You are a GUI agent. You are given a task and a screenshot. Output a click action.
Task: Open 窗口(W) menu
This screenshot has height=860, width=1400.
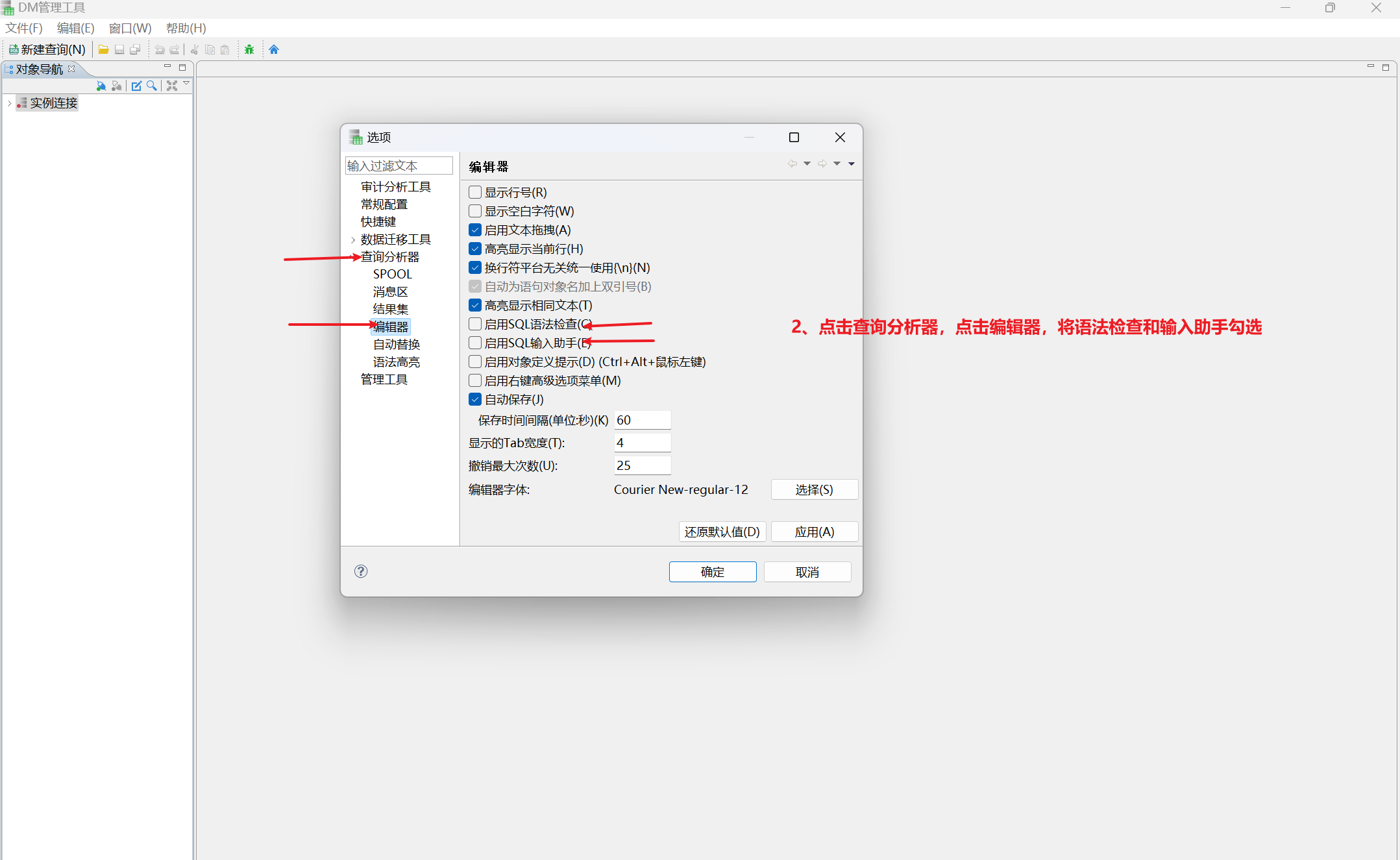click(x=130, y=28)
